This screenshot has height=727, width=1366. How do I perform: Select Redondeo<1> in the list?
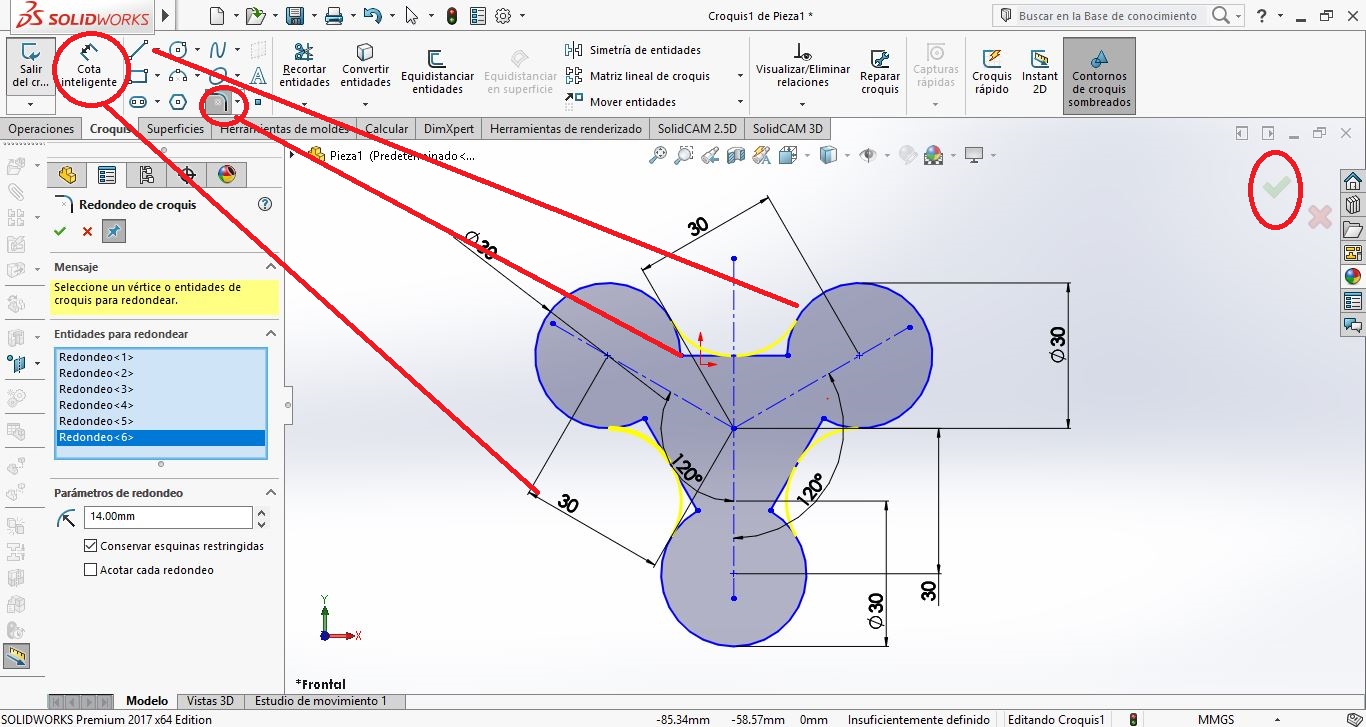tap(160, 357)
